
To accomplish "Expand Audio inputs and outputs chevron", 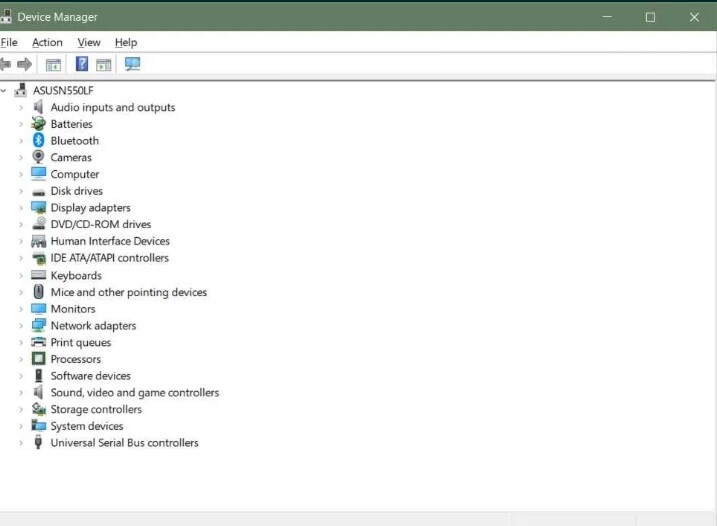I will click(x=21, y=107).
